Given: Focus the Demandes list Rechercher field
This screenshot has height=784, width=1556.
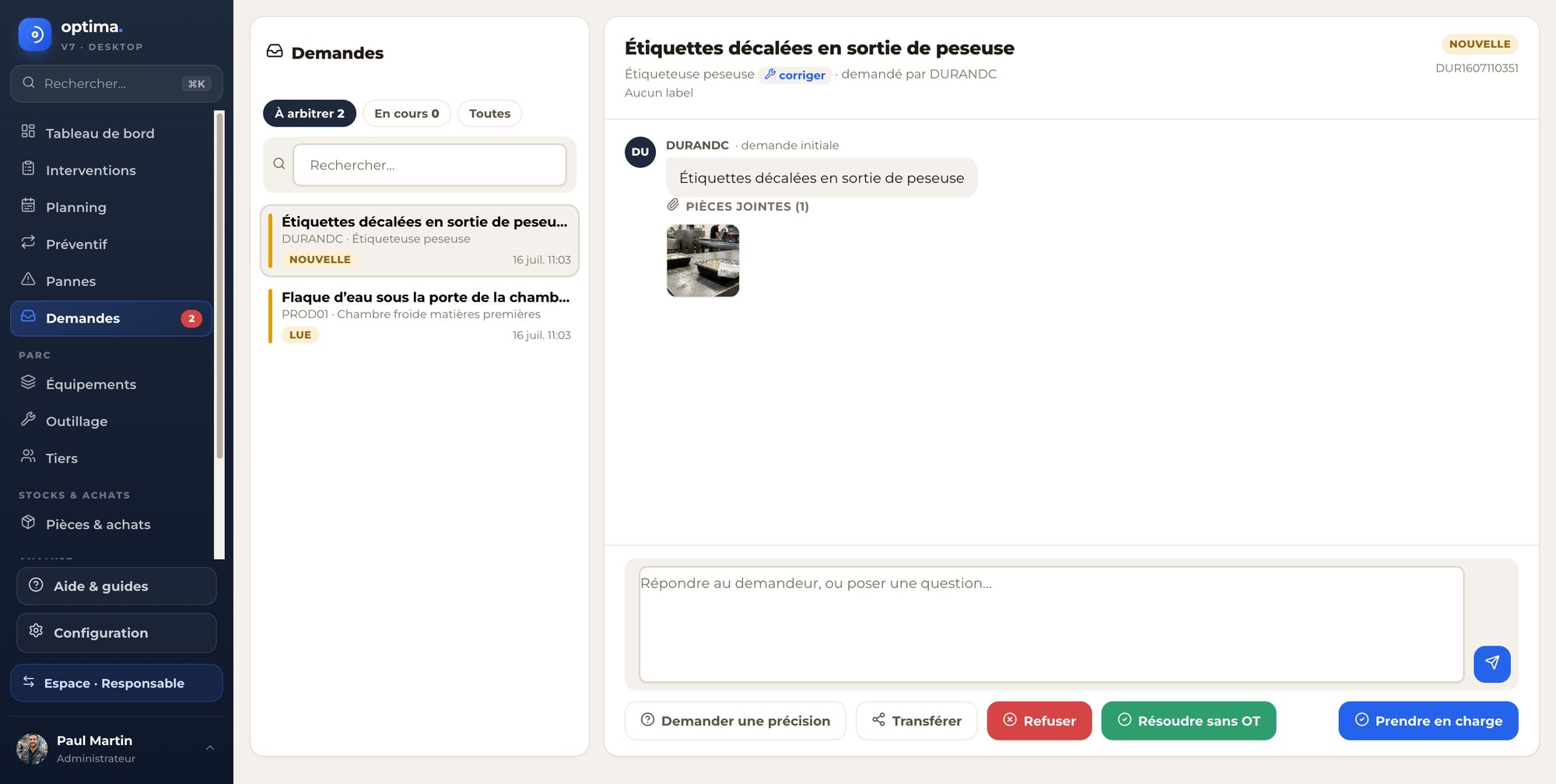Looking at the screenshot, I should 429,165.
